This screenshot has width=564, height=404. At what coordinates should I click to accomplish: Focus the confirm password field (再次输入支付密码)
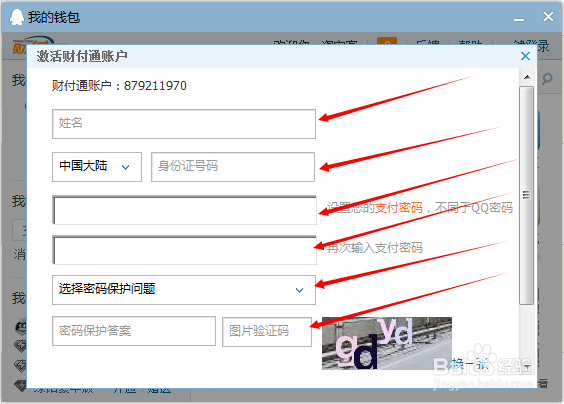click(185, 250)
